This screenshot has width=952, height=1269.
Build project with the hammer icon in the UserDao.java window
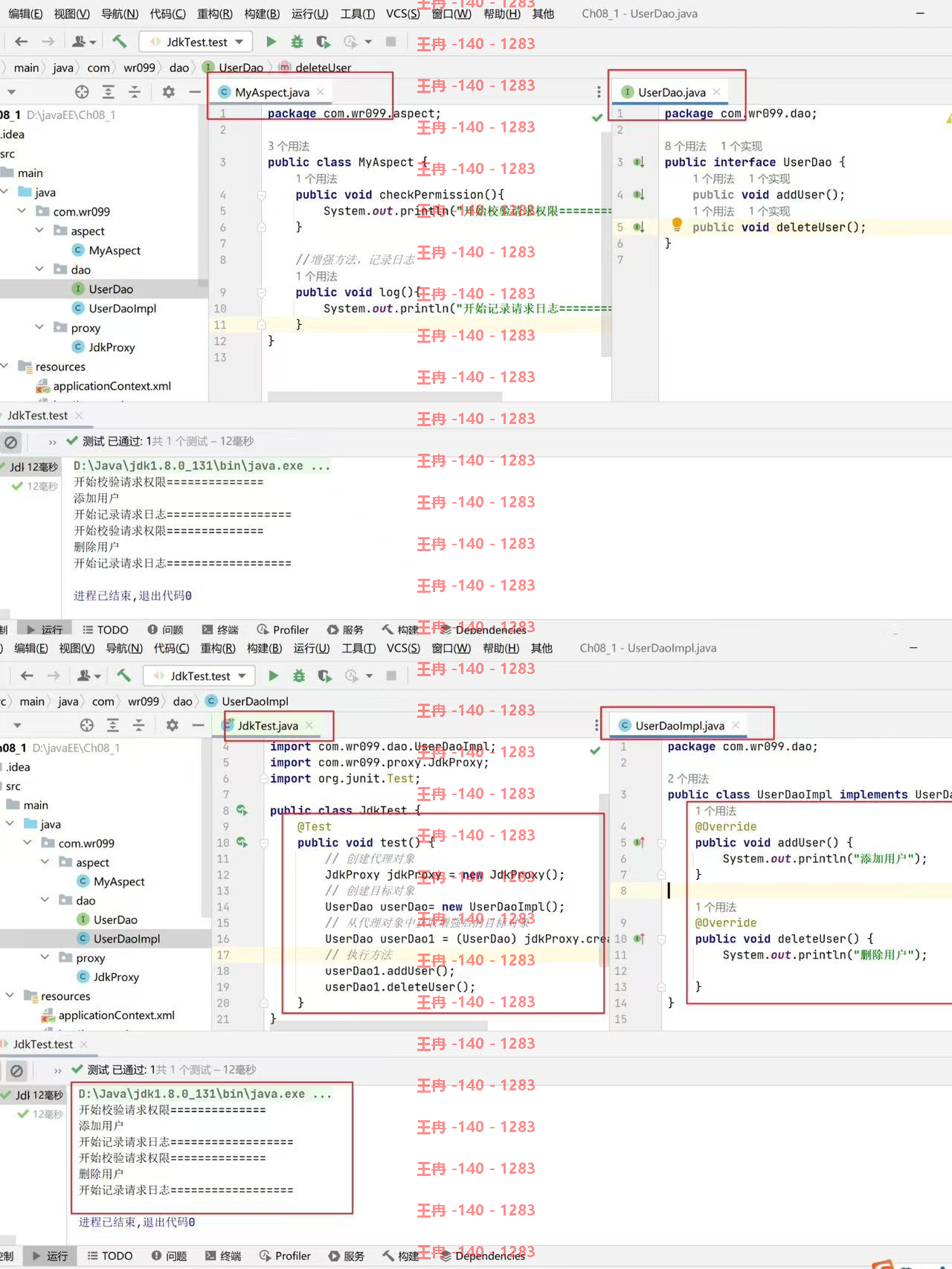point(119,42)
